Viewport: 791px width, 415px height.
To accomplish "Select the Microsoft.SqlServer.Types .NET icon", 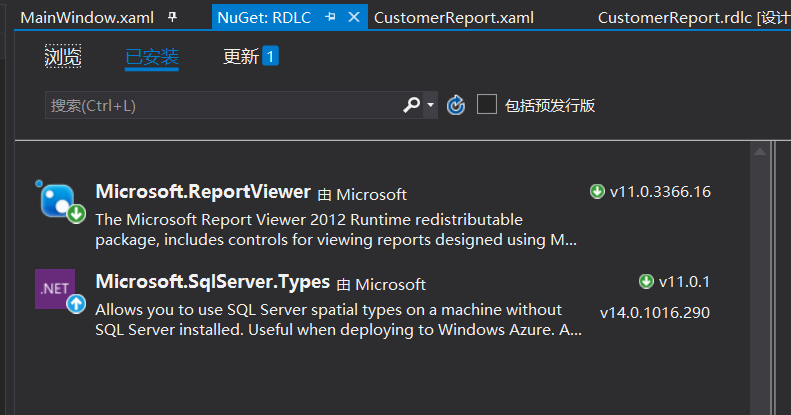I will point(55,288).
